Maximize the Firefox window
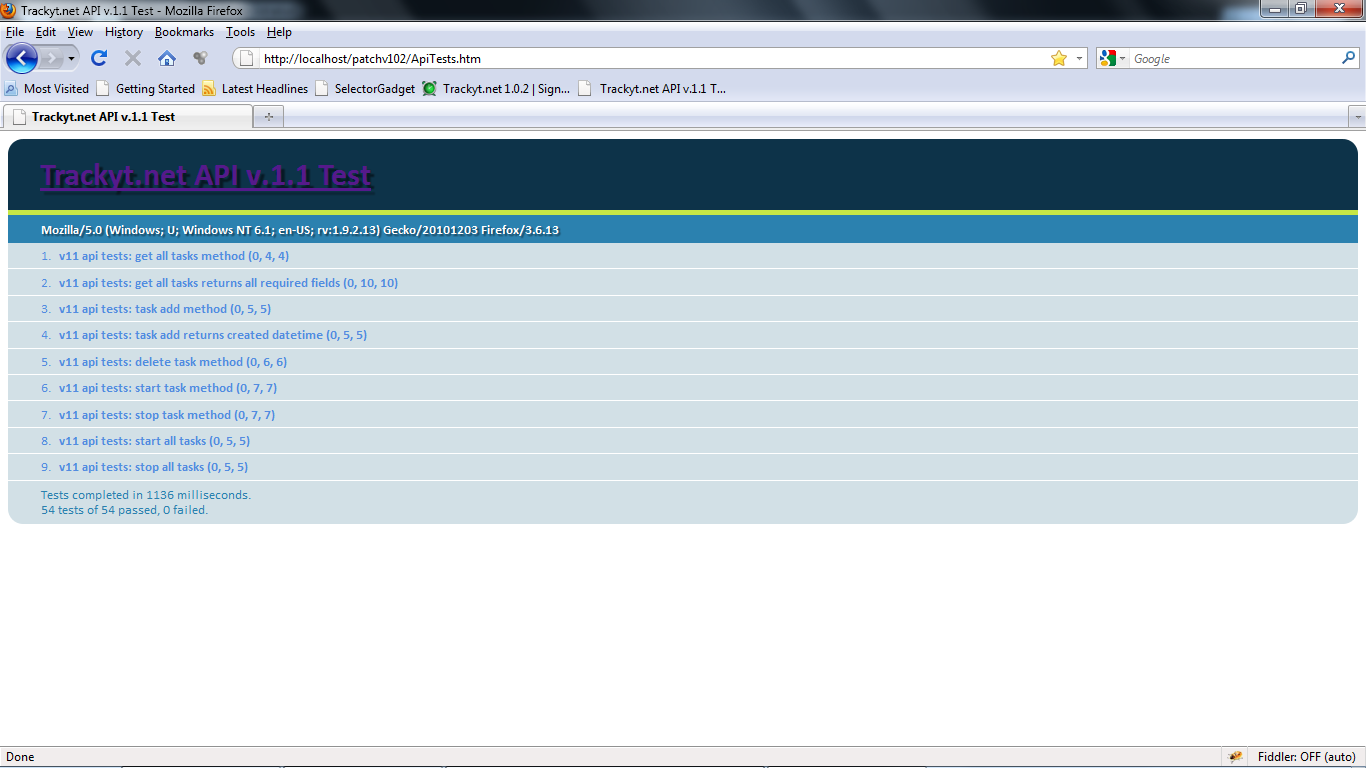This screenshot has height=768, width=1366. [x=1301, y=9]
